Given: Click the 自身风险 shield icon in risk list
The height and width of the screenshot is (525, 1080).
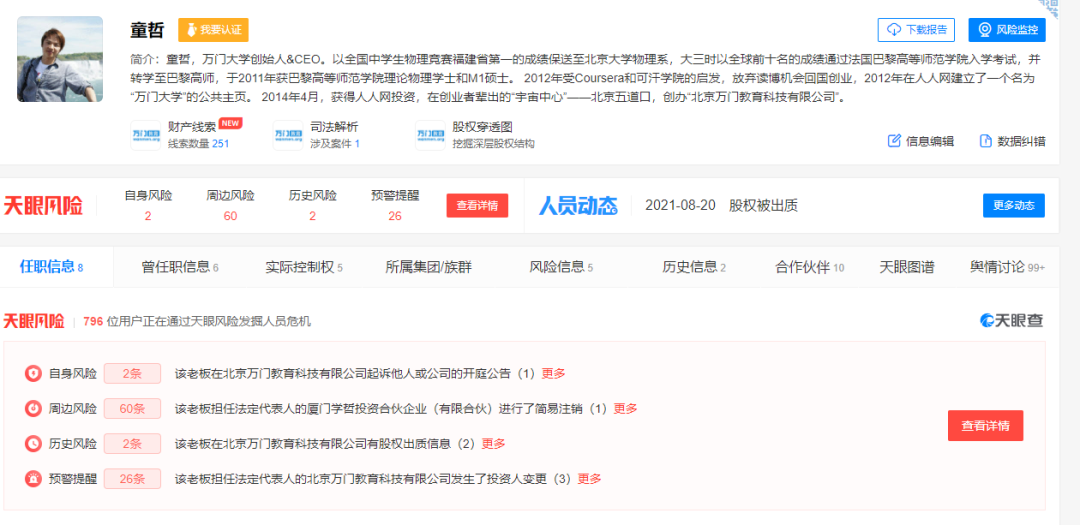Looking at the screenshot, I should click(x=32, y=374).
